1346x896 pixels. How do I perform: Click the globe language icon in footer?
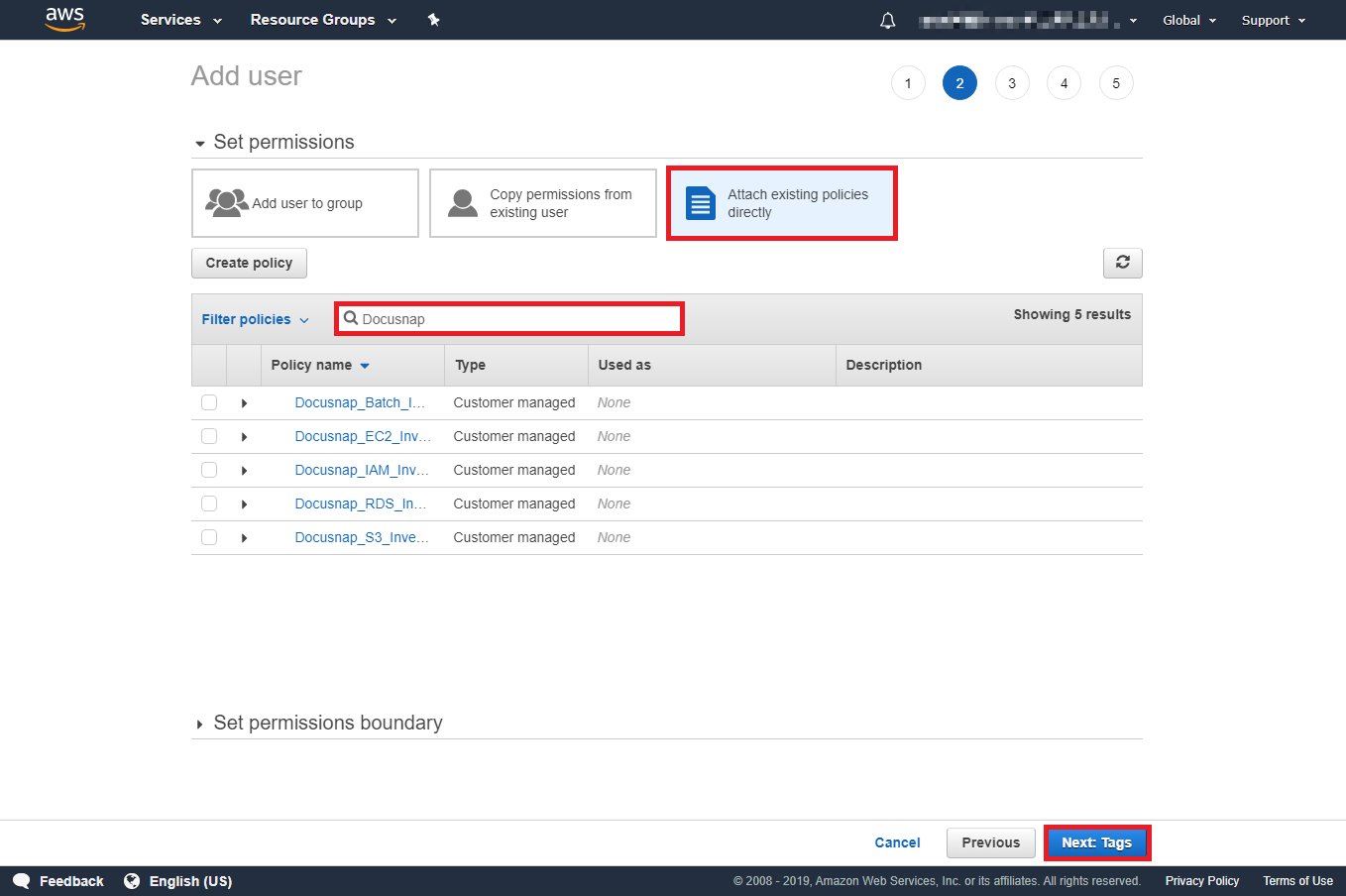click(132, 881)
